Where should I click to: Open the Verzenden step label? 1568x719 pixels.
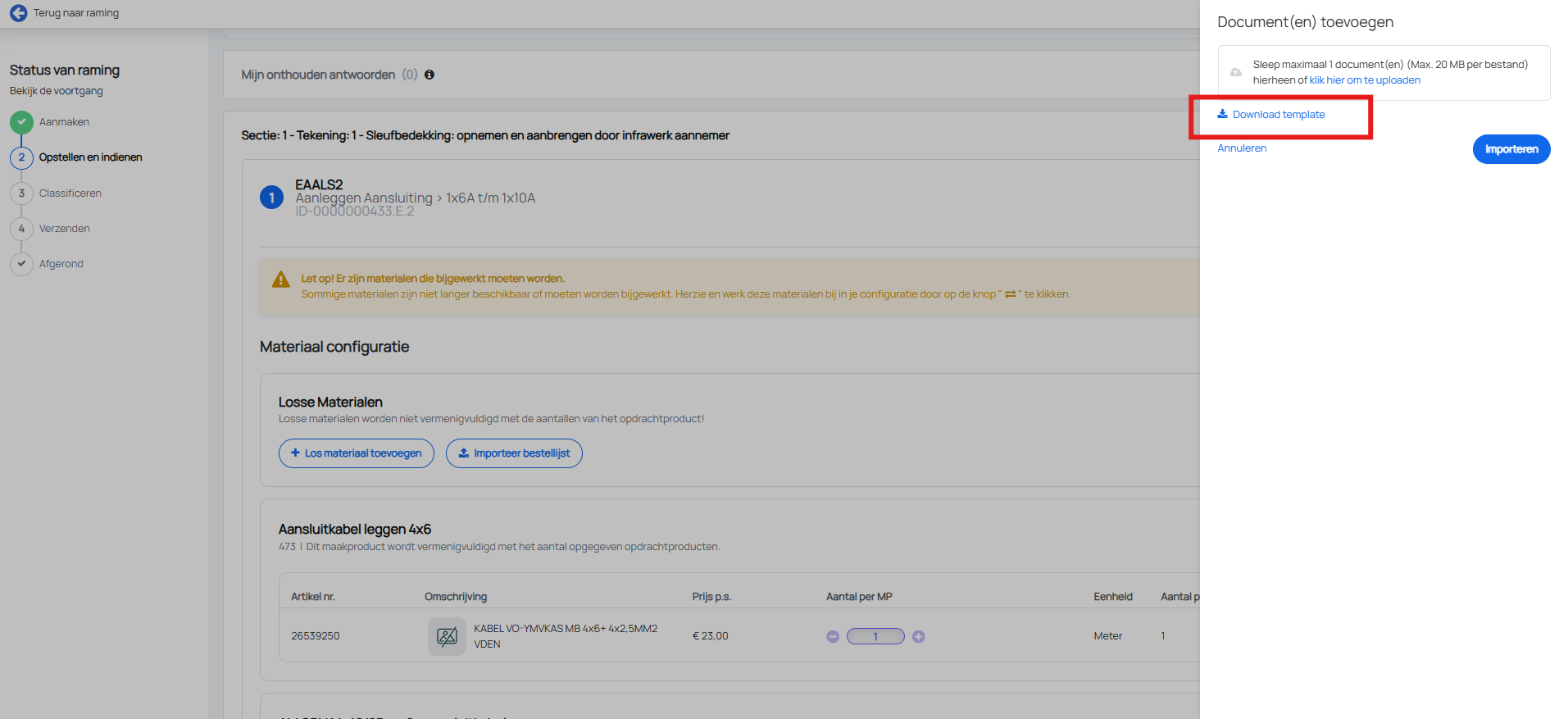65,229
